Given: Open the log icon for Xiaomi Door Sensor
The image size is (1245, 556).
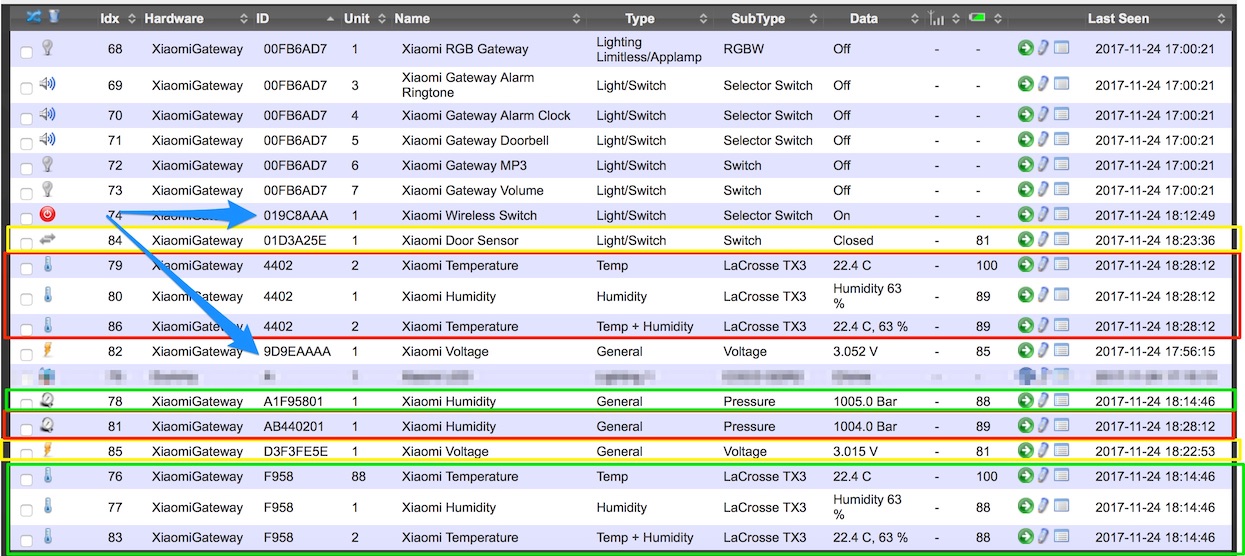Looking at the screenshot, I should point(1061,240).
